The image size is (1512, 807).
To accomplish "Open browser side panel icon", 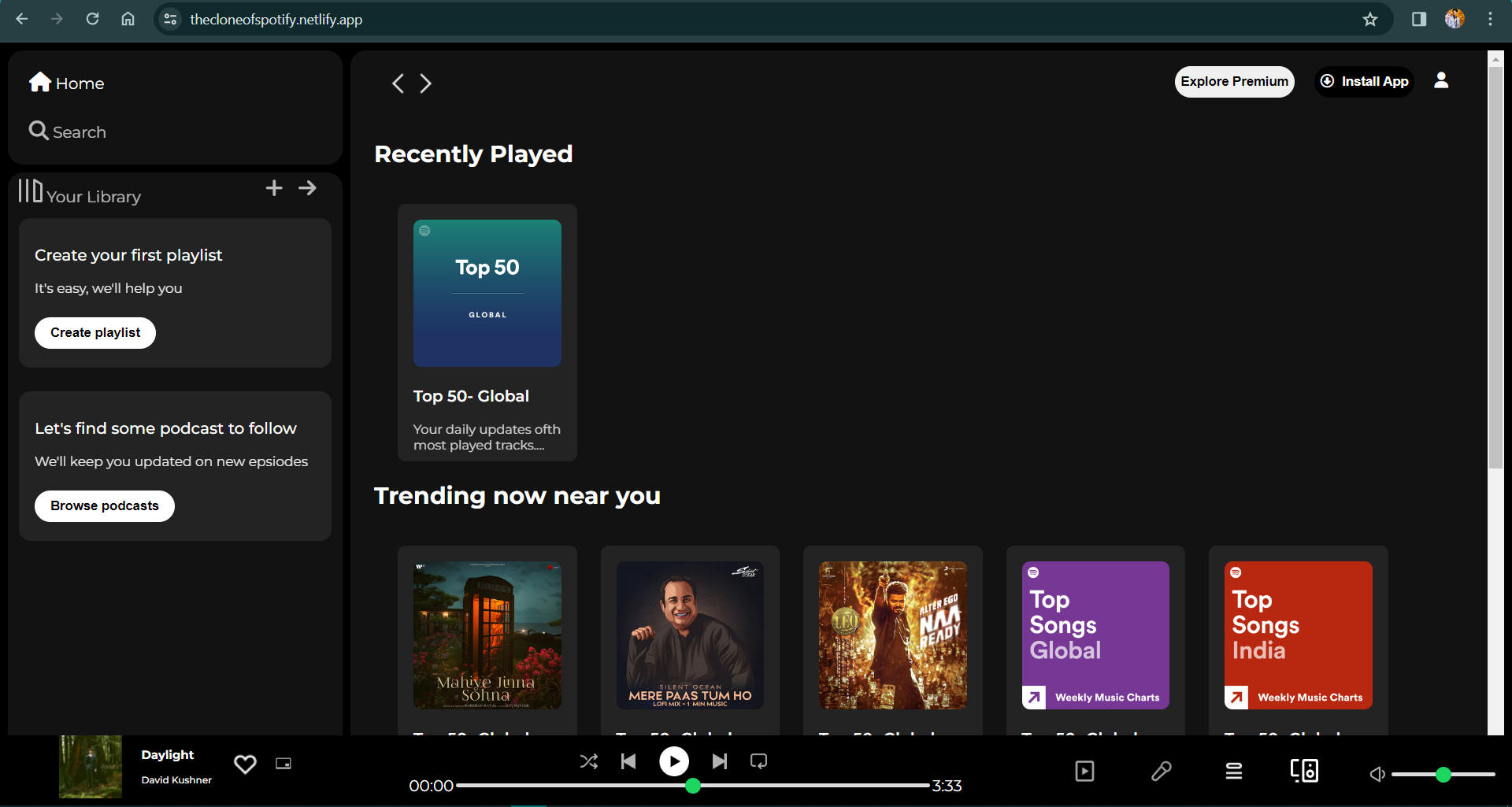I will [1419, 19].
